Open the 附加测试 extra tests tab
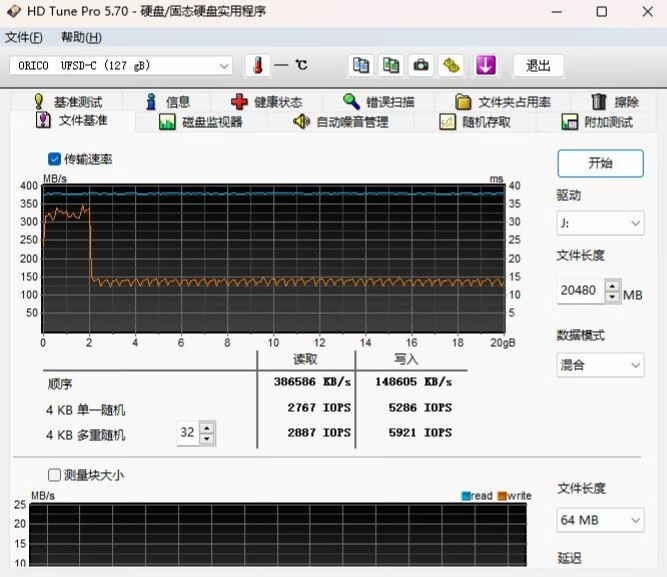This screenshot has width=667, height=577. [597, 122]
